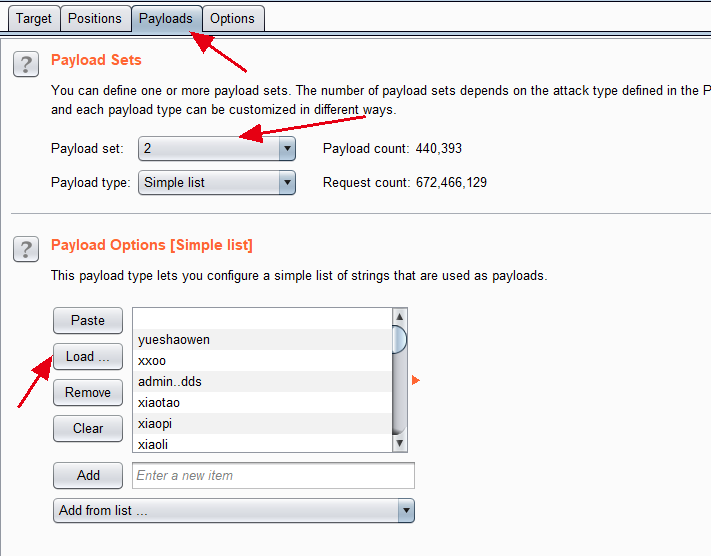Select admin..dds in the payload list

tap(262, 381)
